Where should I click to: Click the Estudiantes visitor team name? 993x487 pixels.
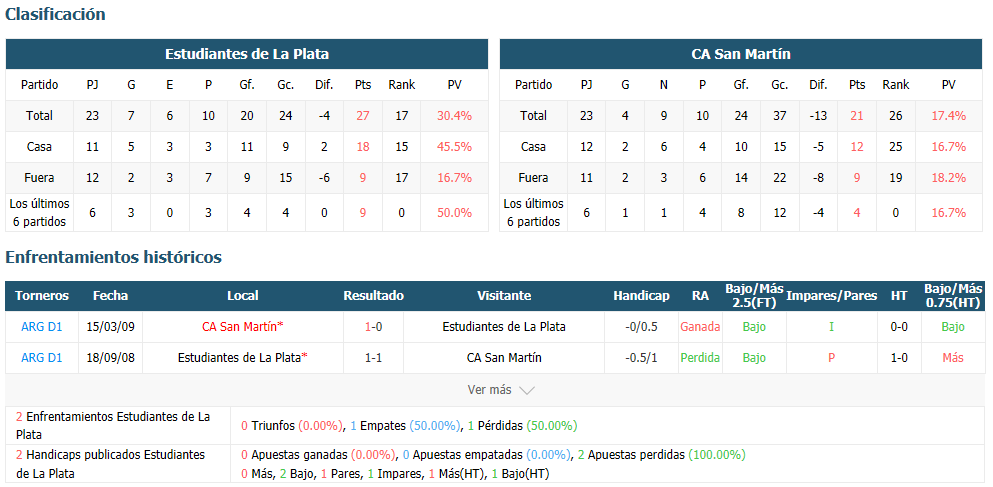click(504, 327)
